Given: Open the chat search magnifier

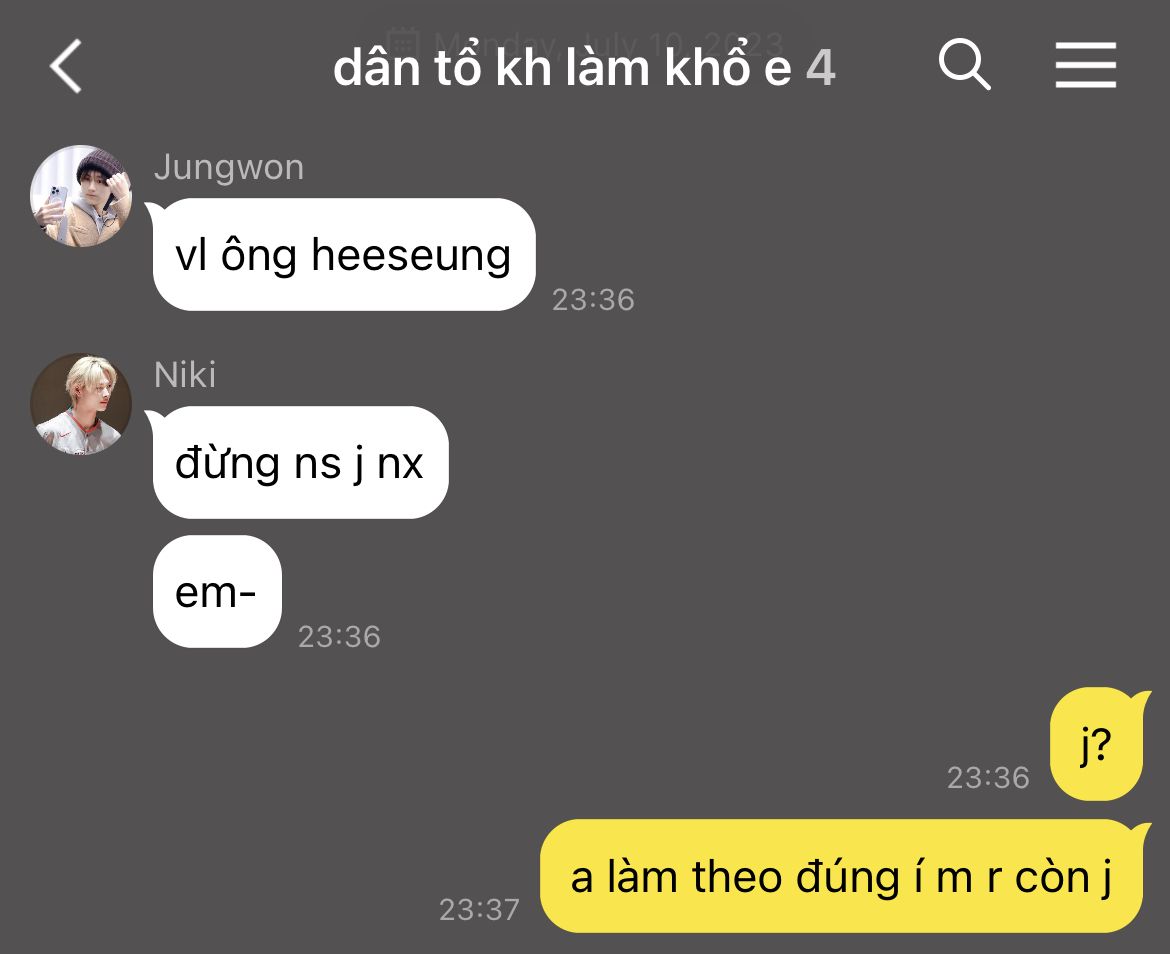Looking at the screenshot, I should 964,65.
